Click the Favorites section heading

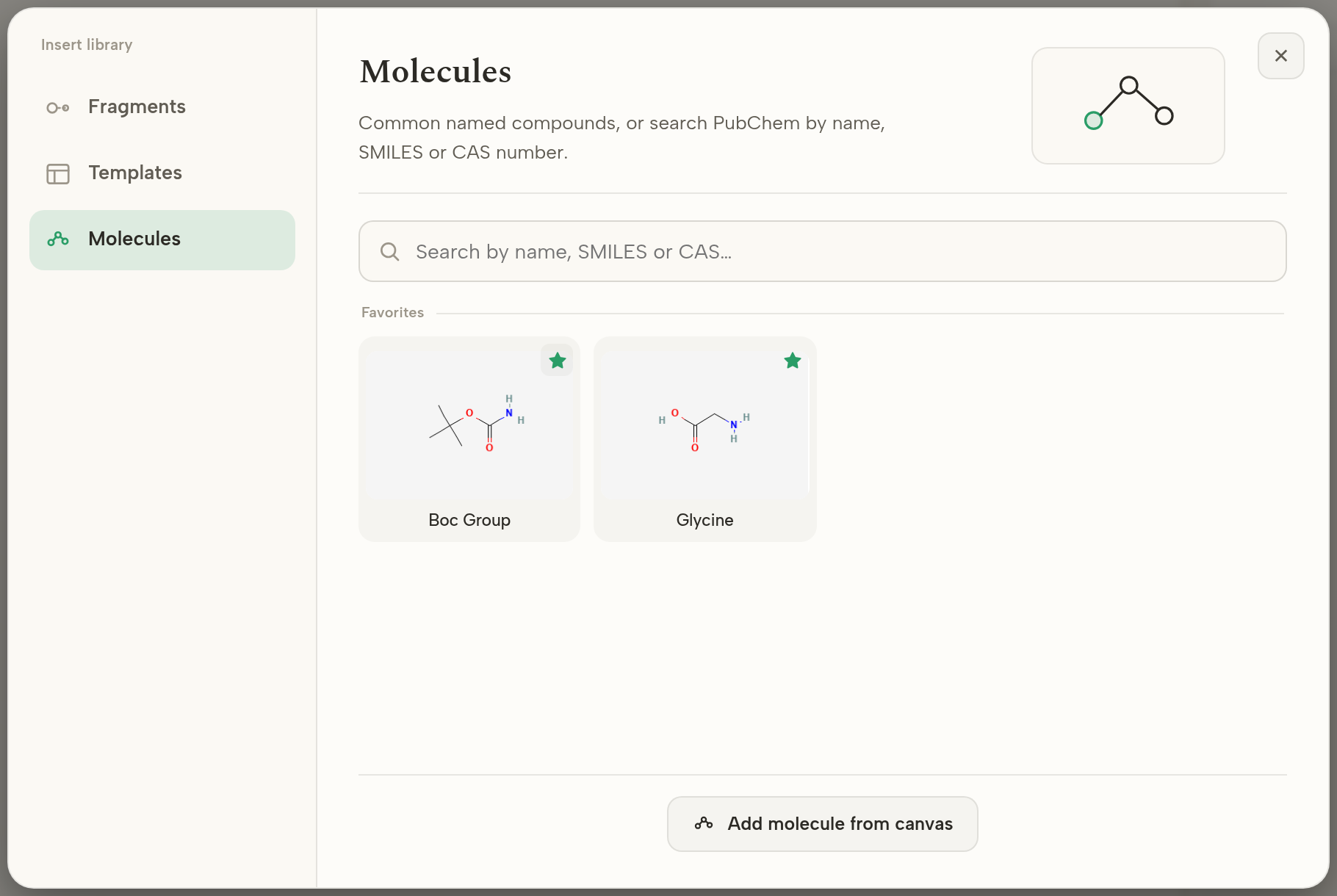coord(392,313)
